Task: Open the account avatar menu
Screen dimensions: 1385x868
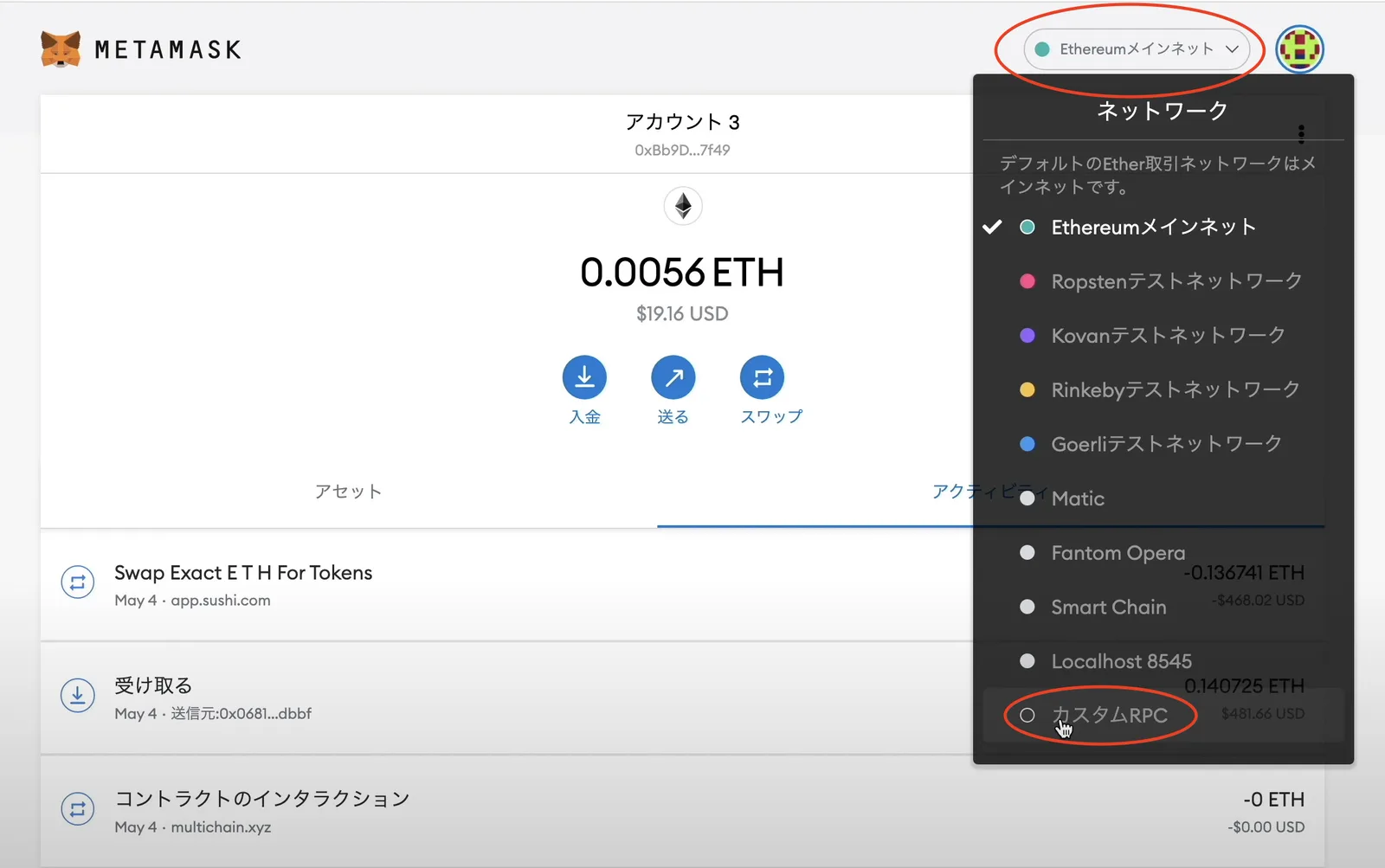Action: 1299,49
